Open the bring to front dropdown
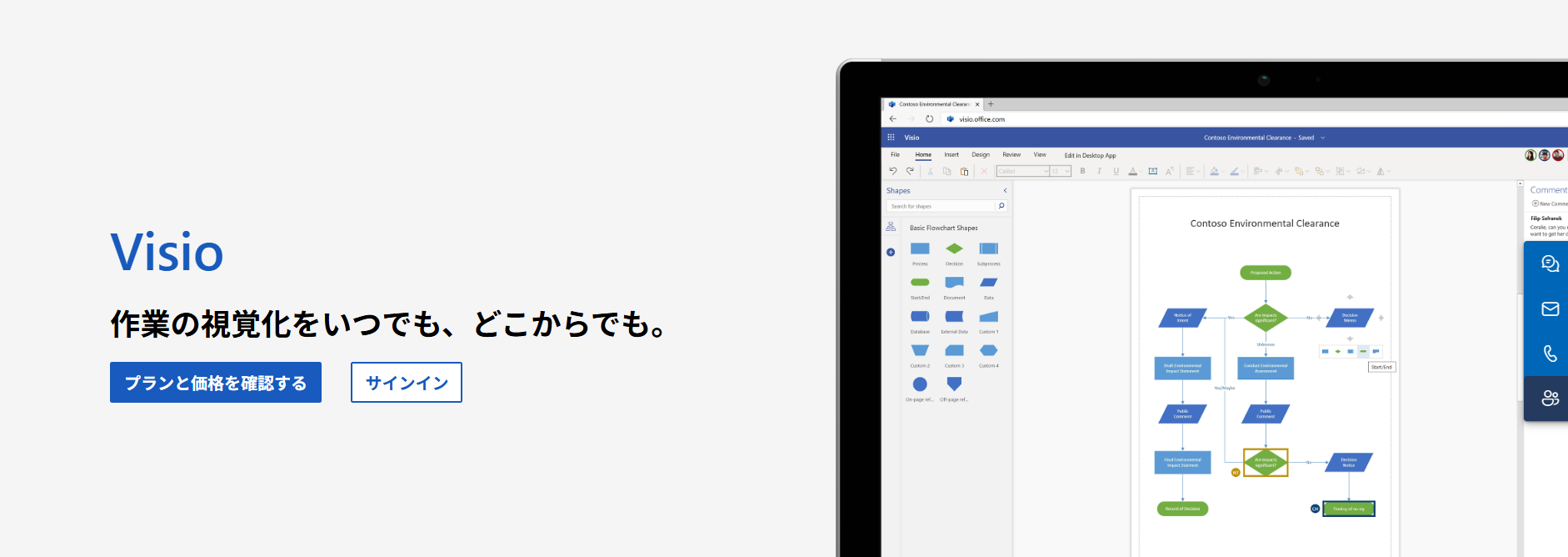This screenshot has width=1568, height=557. pyautogui.click(x=1301, y=171)
